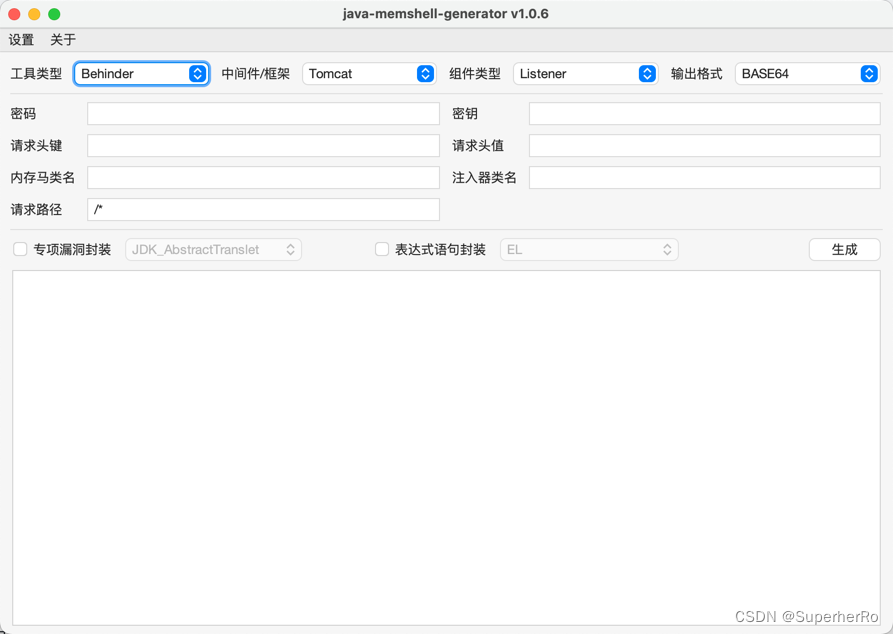Click inside the 内存马类名 class name field

point(262,177)
